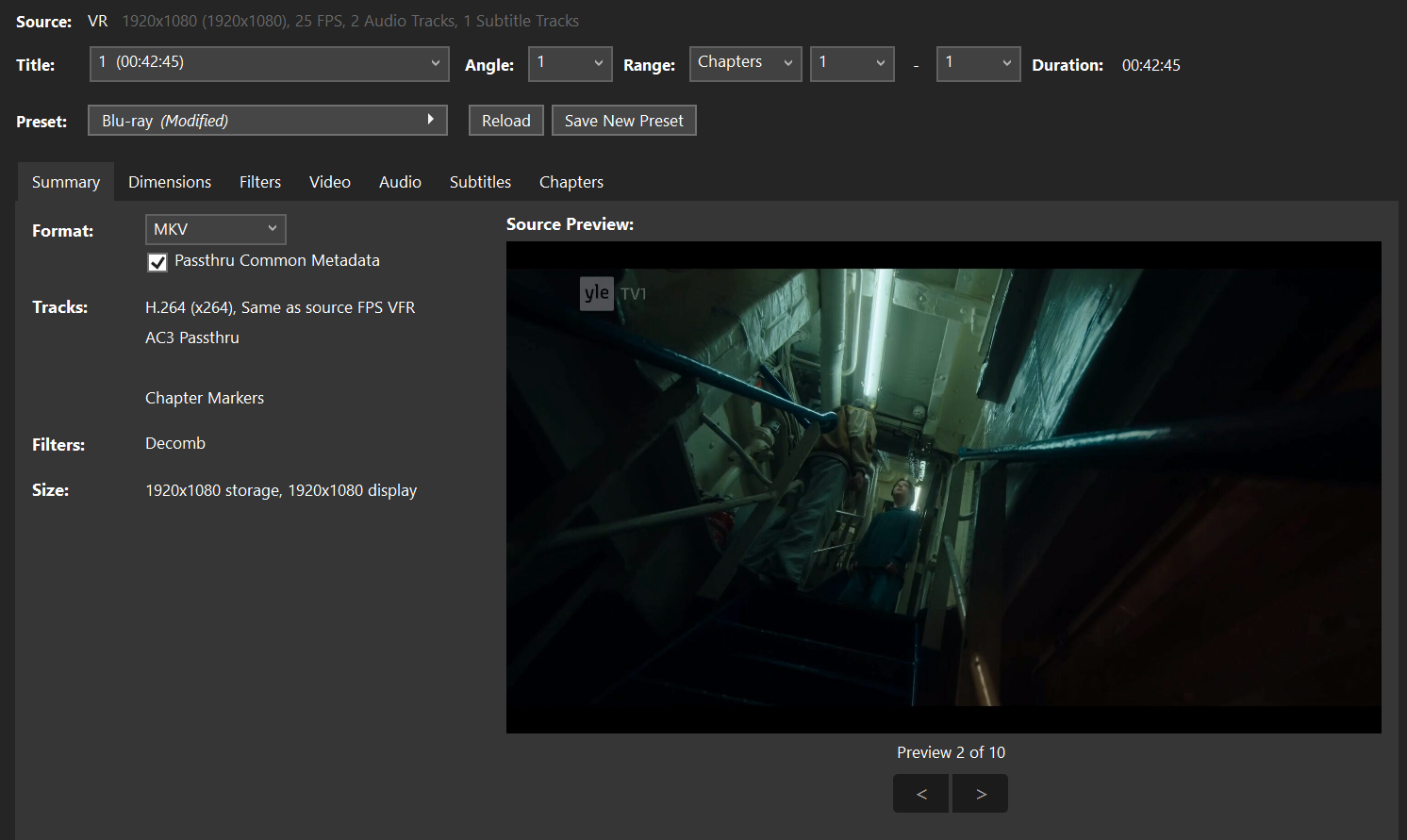The width and height of the screenshot is (1407, 840).
Task: View the Chapters tab
Action: pyautogui.click(x=571, y=182)
